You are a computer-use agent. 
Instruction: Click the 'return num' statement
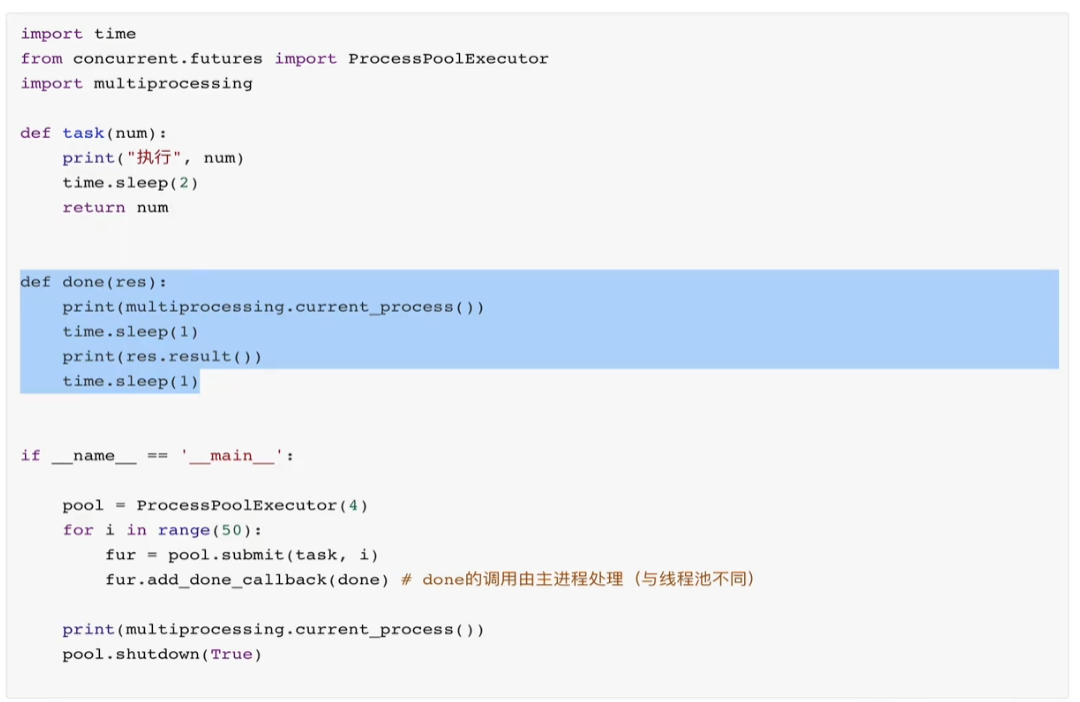click(115, 207)
